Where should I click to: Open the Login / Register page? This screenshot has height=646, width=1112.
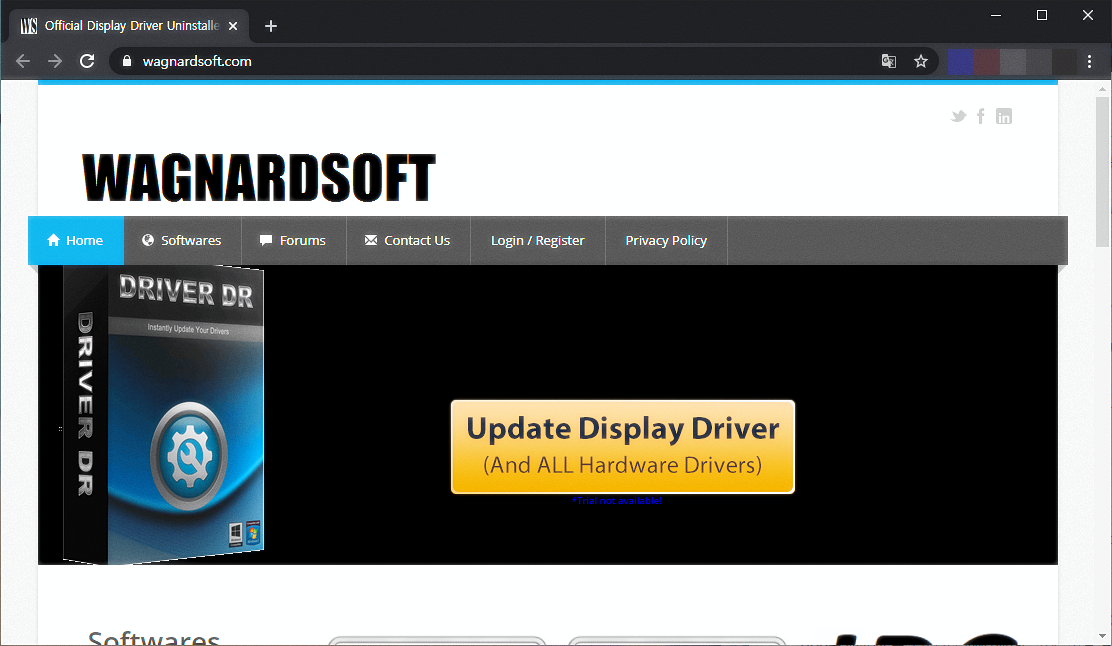[538, 240]
